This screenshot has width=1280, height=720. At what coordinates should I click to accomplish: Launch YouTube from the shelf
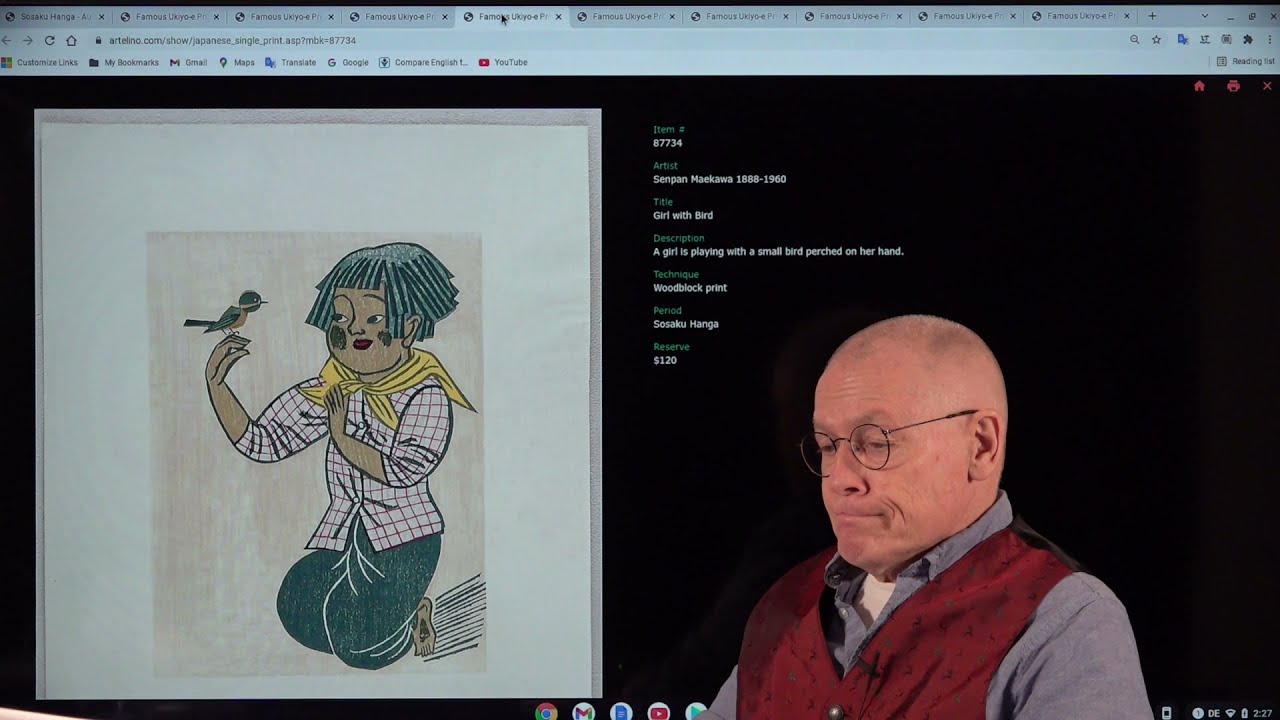[x=658, y=712]
